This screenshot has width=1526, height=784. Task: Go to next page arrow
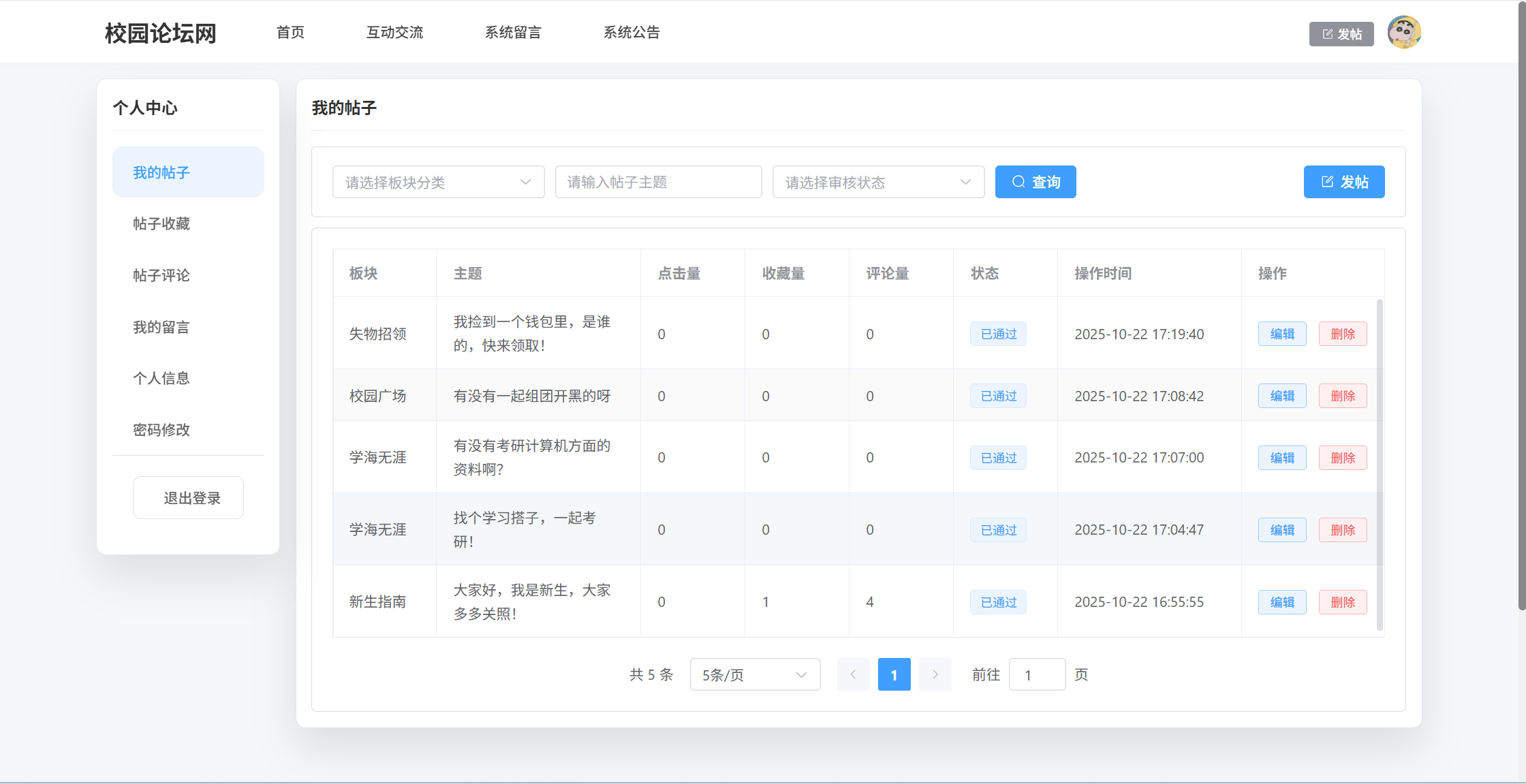[x=935, y=674]
